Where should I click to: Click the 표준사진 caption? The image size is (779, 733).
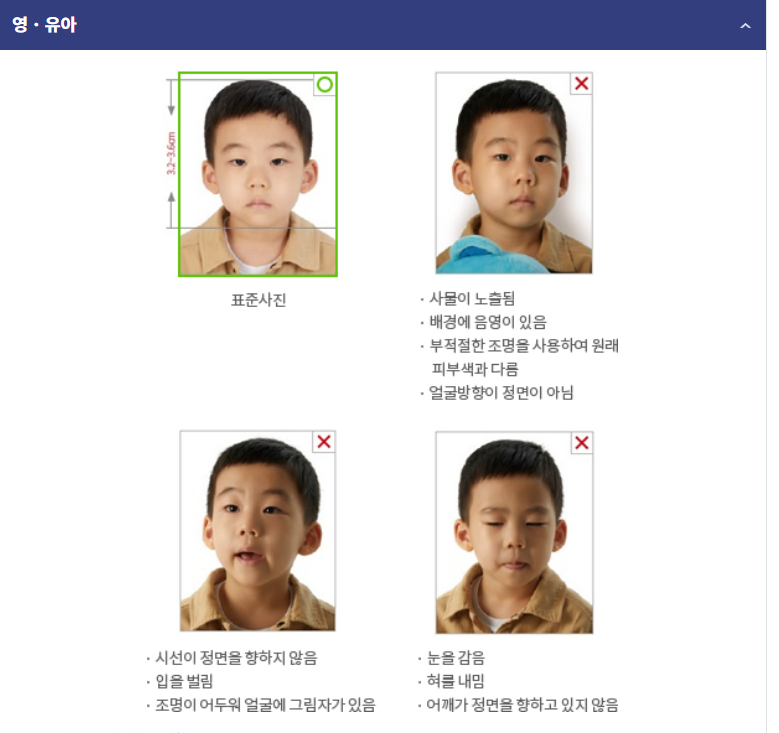[258, 300]
